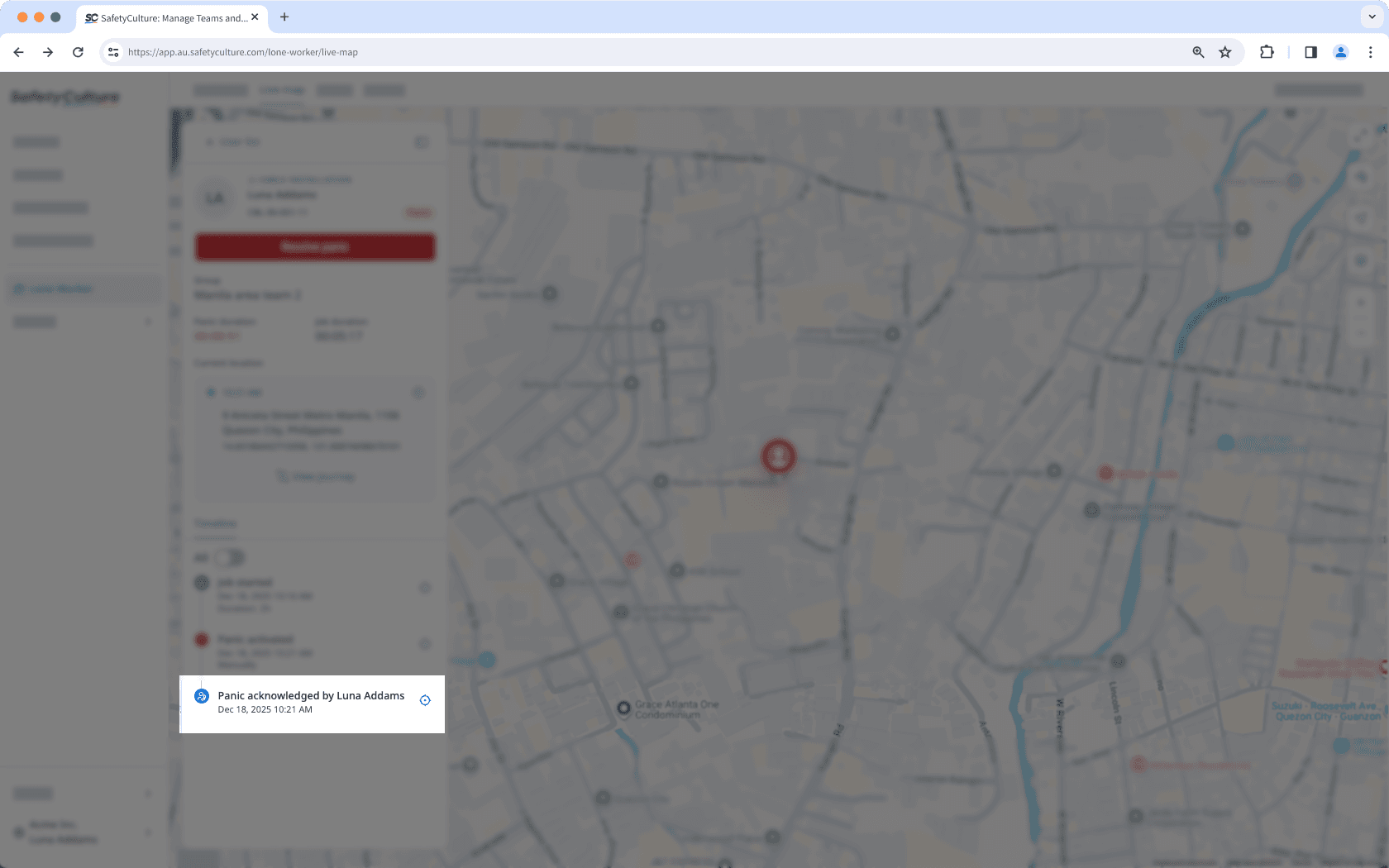Click the locate icon next to Job started event

[425, 588]
